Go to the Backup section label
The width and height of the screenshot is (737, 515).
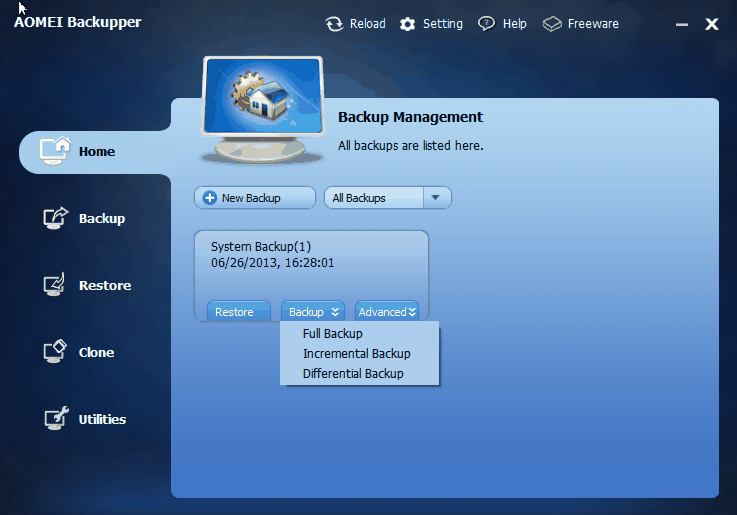(x=102, y=218)
